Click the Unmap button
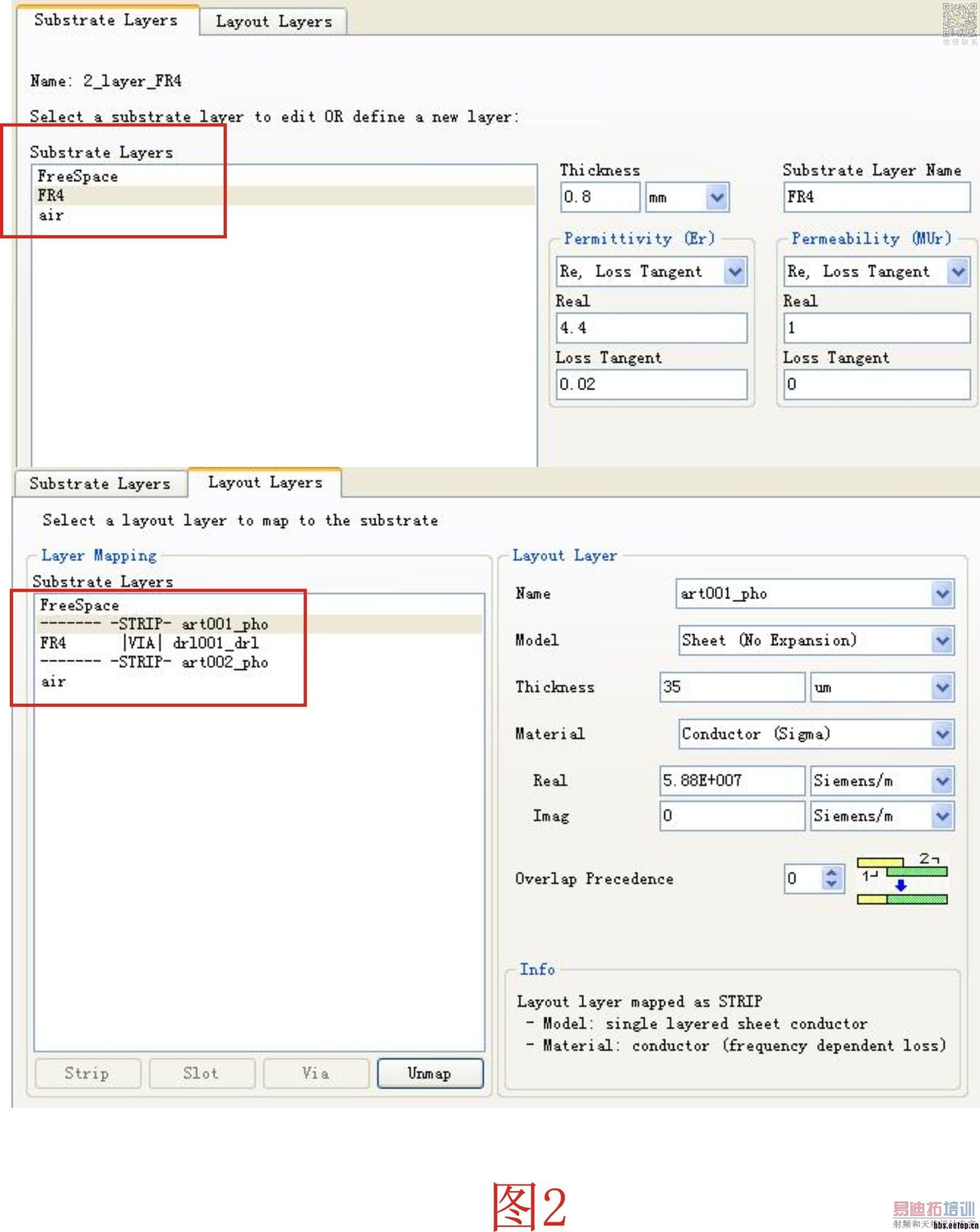980x1232 pixels. click(430, 1074)
